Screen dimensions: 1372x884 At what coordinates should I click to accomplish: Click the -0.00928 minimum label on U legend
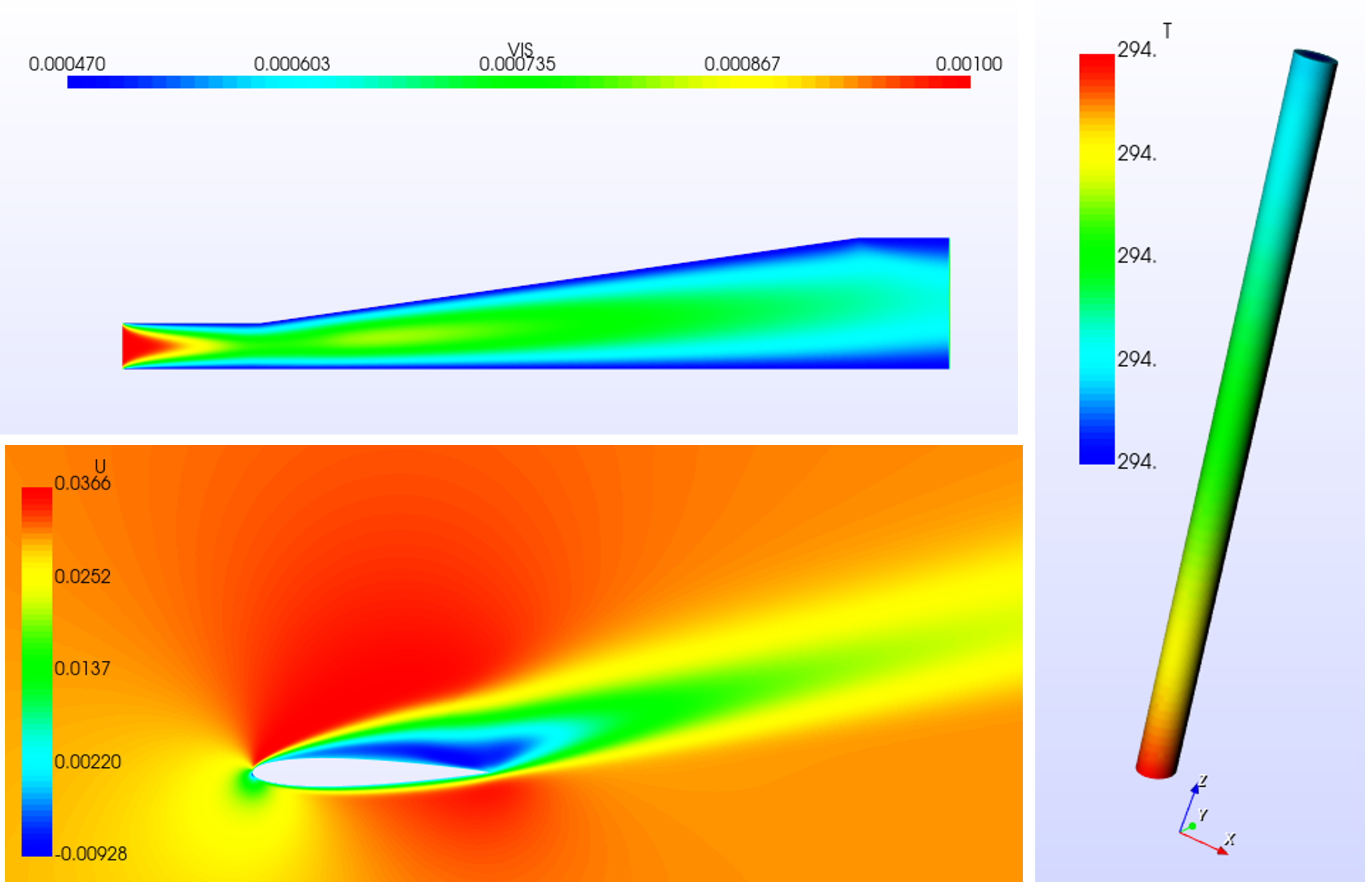click(x=91, y=853)
